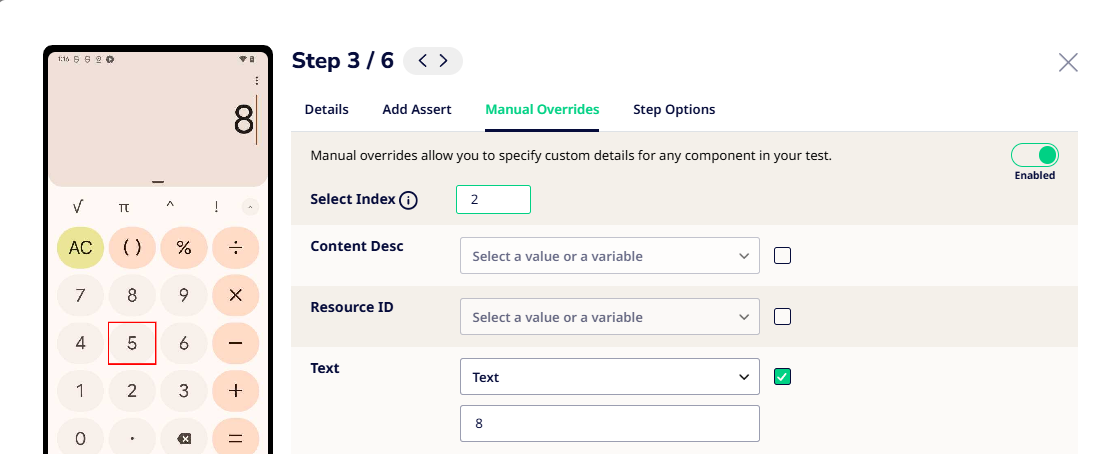Screen dimensions: 1101x454
Task: Tap the square root function key
Action: click(78, 207)
